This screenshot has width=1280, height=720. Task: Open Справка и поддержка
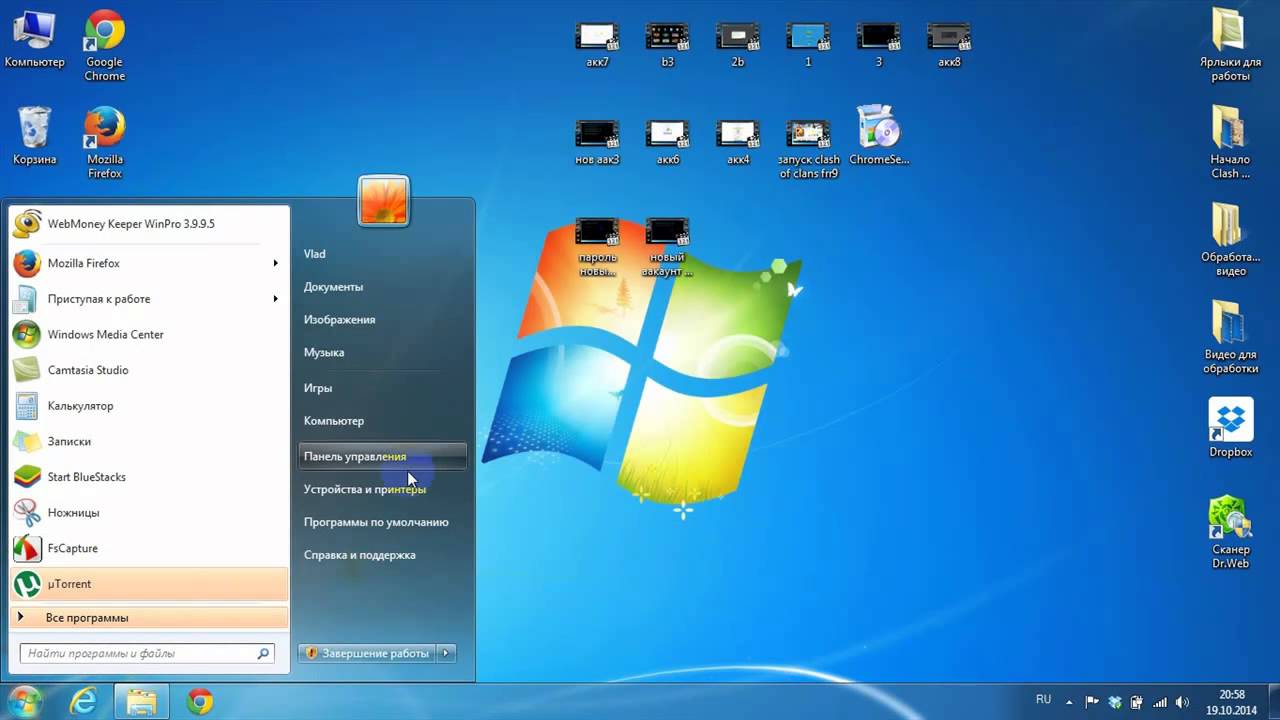point(383,555)
